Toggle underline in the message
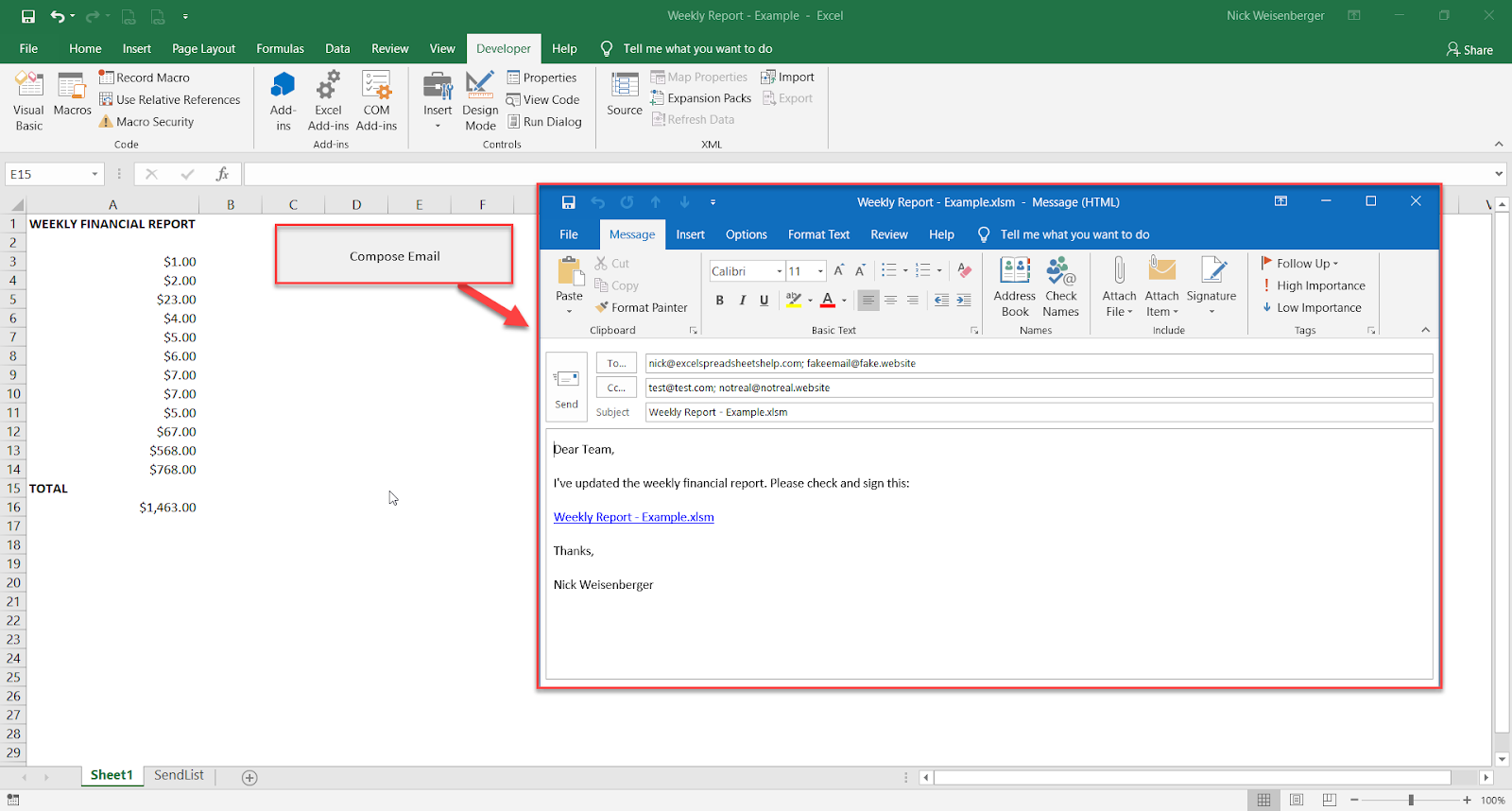This screenshot has height=811, width=1512. (764, 300)
